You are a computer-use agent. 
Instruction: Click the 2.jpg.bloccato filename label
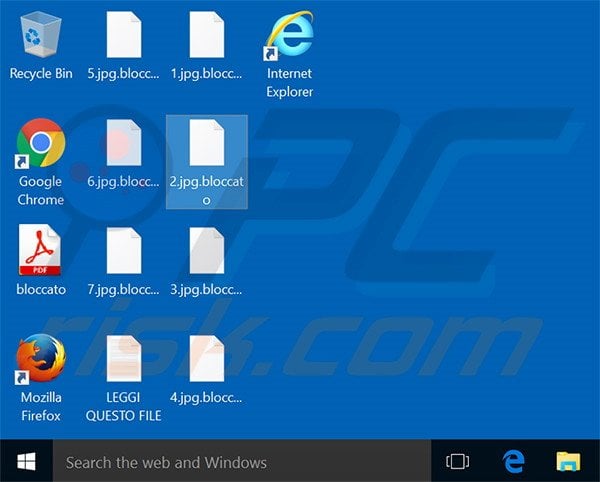coord(206,190)
